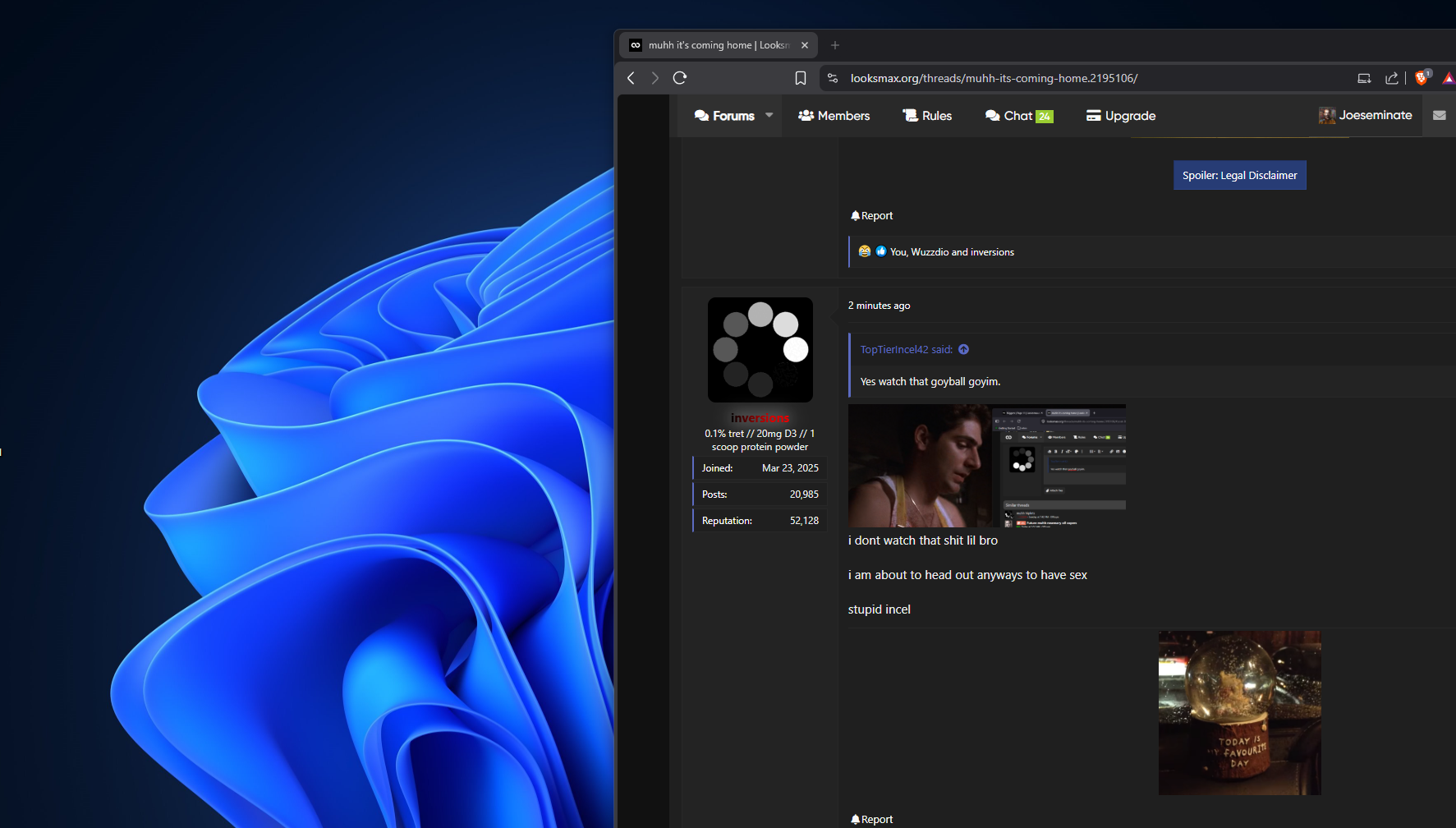Screen dimensions: 1456x828
Task: Click the quoted text 'Yes watch that goyball goyim.'
Action: 930,382
